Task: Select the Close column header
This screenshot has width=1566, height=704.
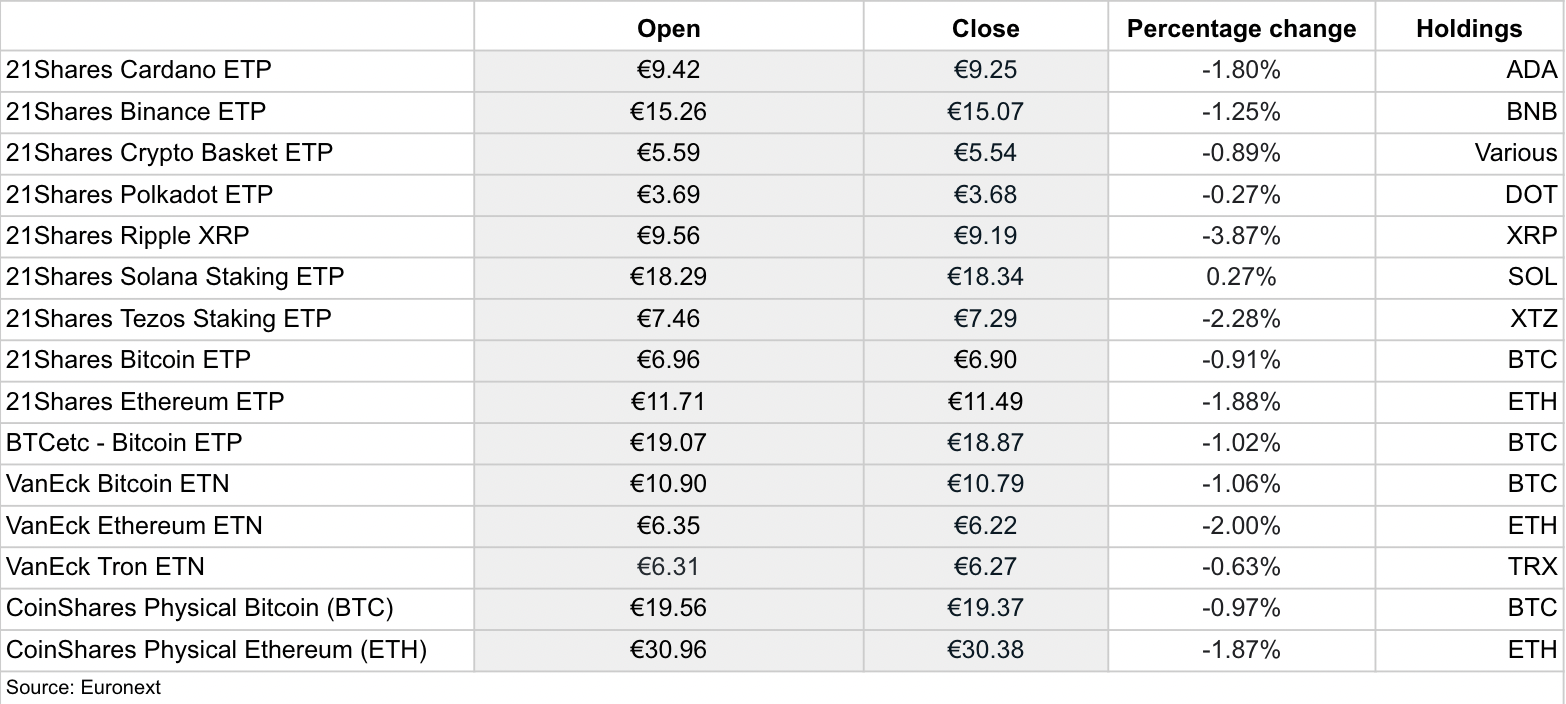Action: [986, 29]
